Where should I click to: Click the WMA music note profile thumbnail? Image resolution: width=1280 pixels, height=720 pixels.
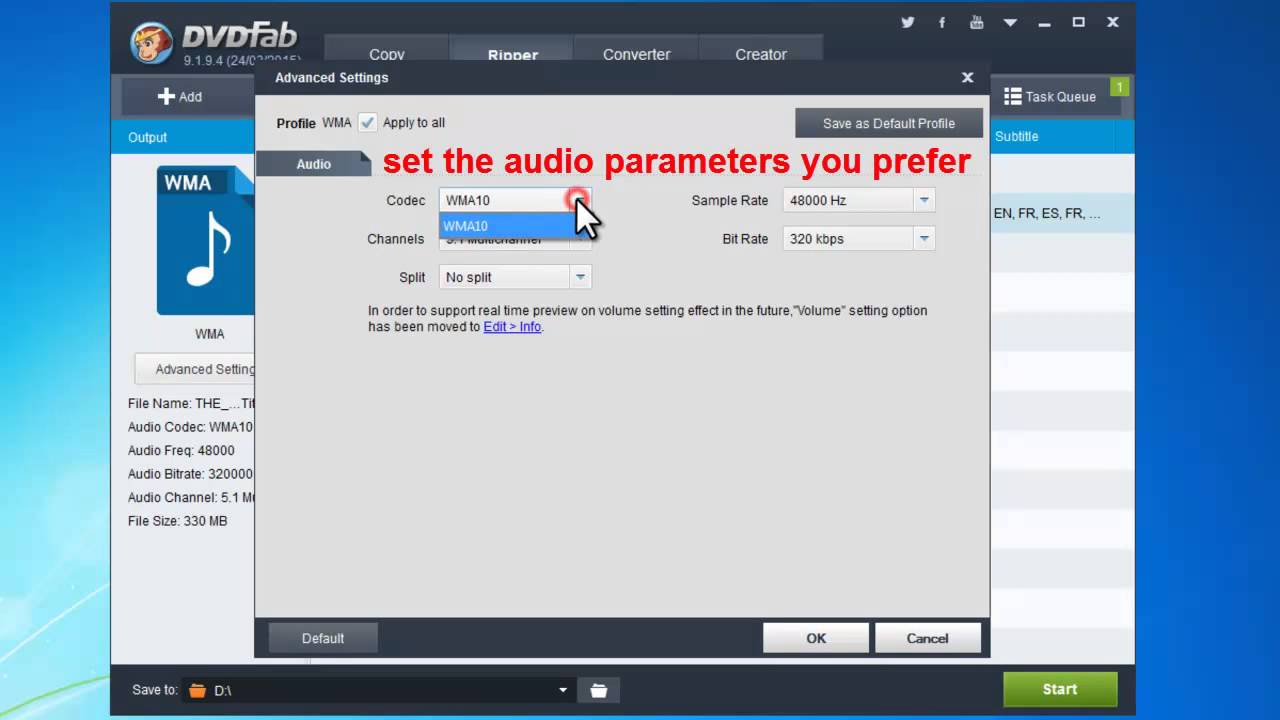(206, 240)
